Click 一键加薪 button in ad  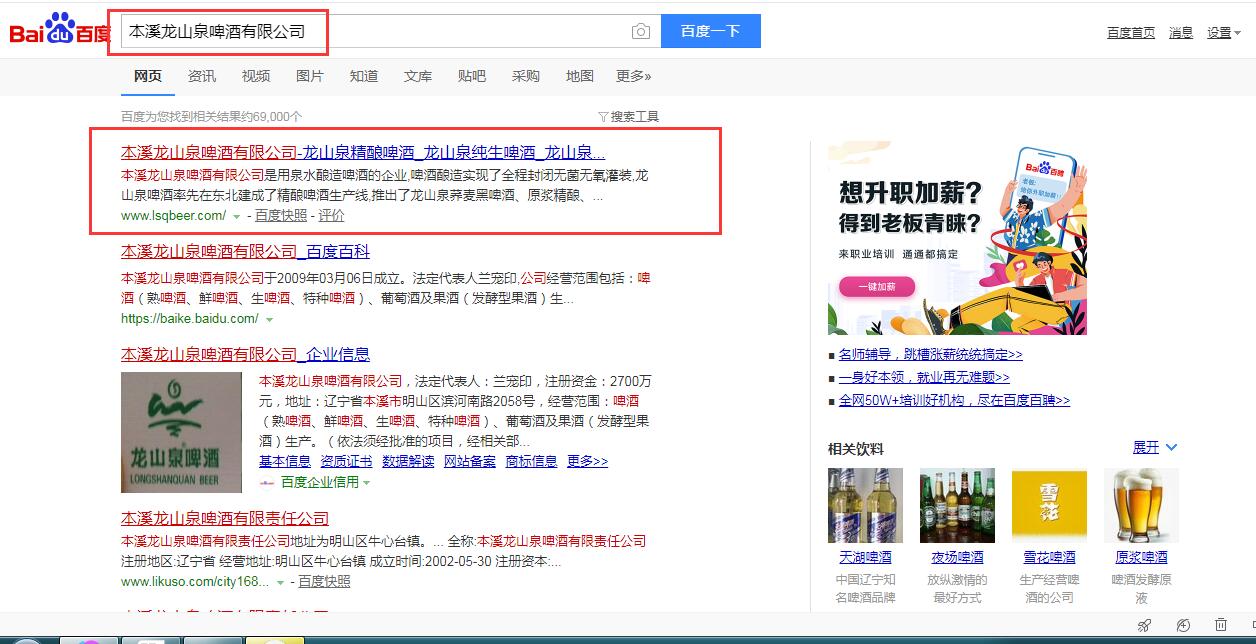(x=877, y=287)
